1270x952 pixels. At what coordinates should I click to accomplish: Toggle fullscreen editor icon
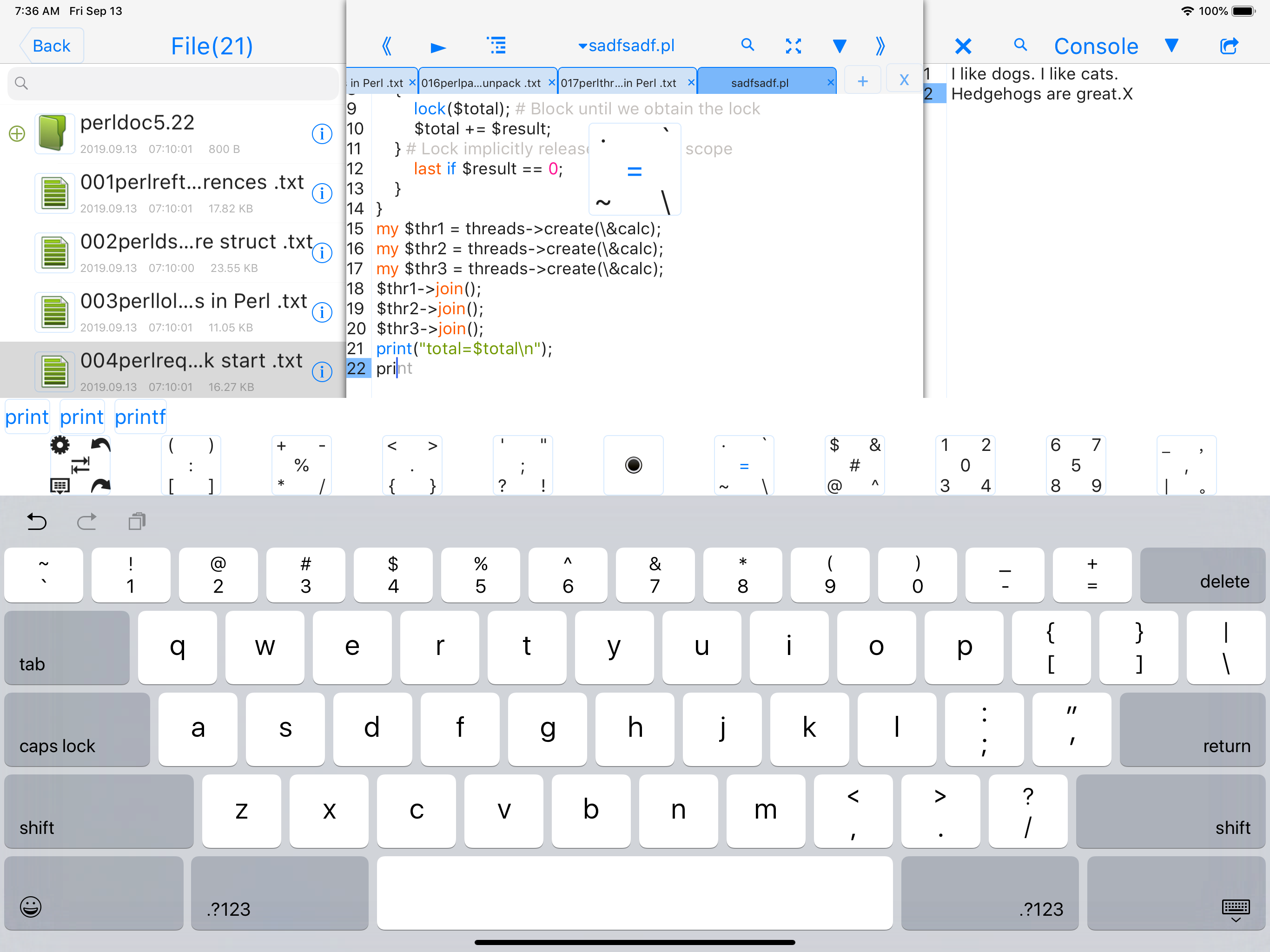tap(794, 46)
